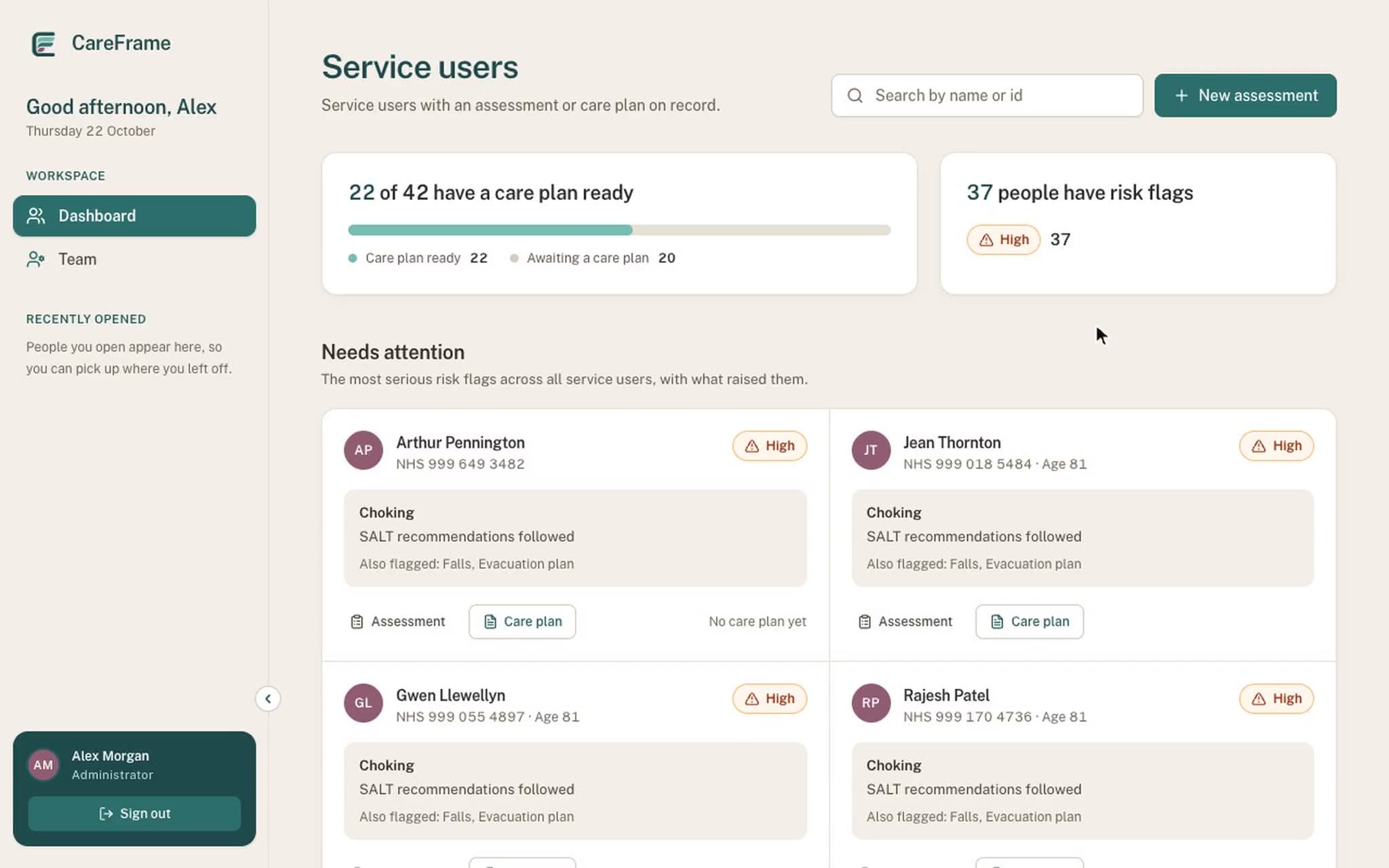Click Jean Thornton's JT avatar
Screen dimensions: 1389x868
click(x=871, y=450)
